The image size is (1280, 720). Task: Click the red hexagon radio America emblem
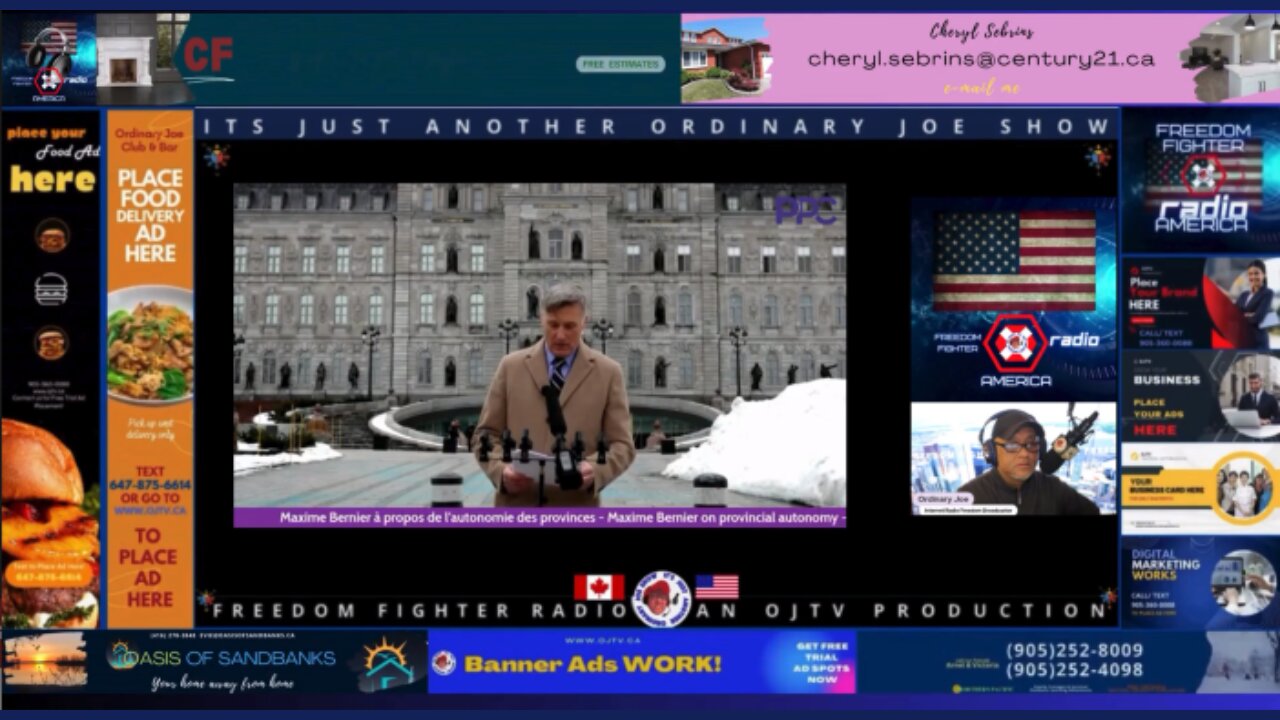[x=1015, y=344]
